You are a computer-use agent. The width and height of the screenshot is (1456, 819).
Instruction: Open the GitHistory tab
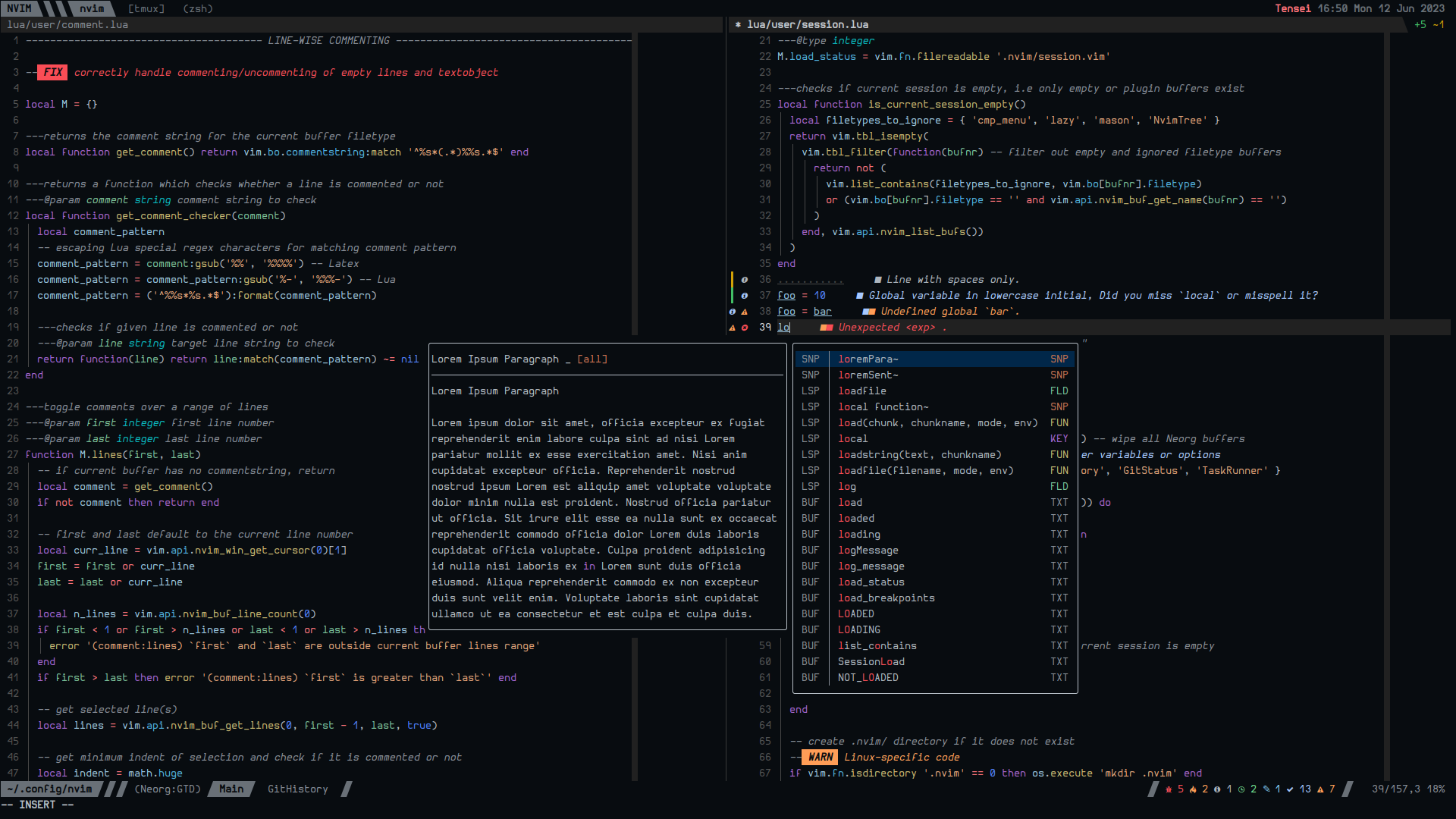coord(297,789)
